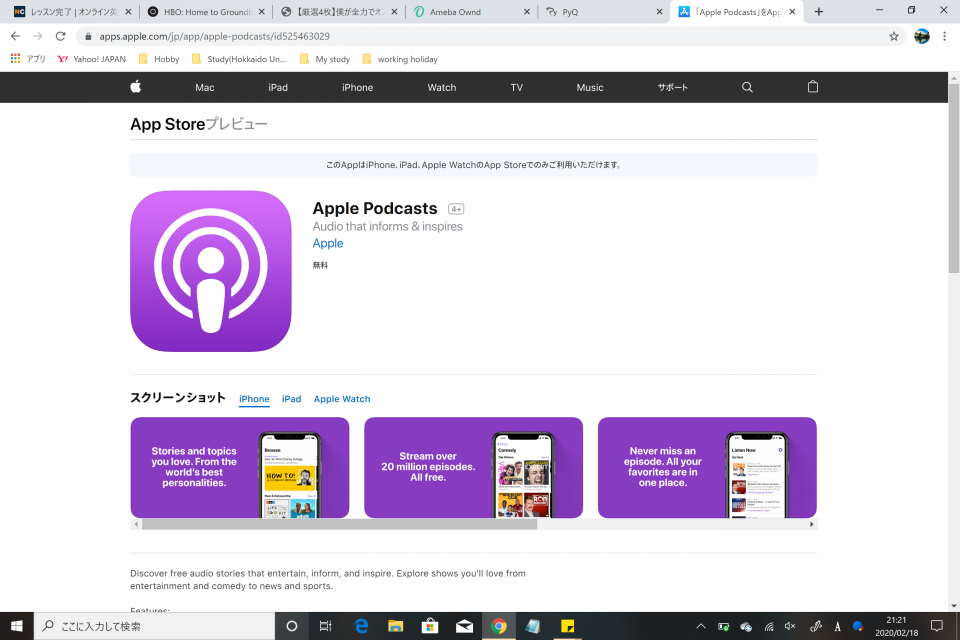Go back to the previous page
960x640 pixels.
coord(15,36)
